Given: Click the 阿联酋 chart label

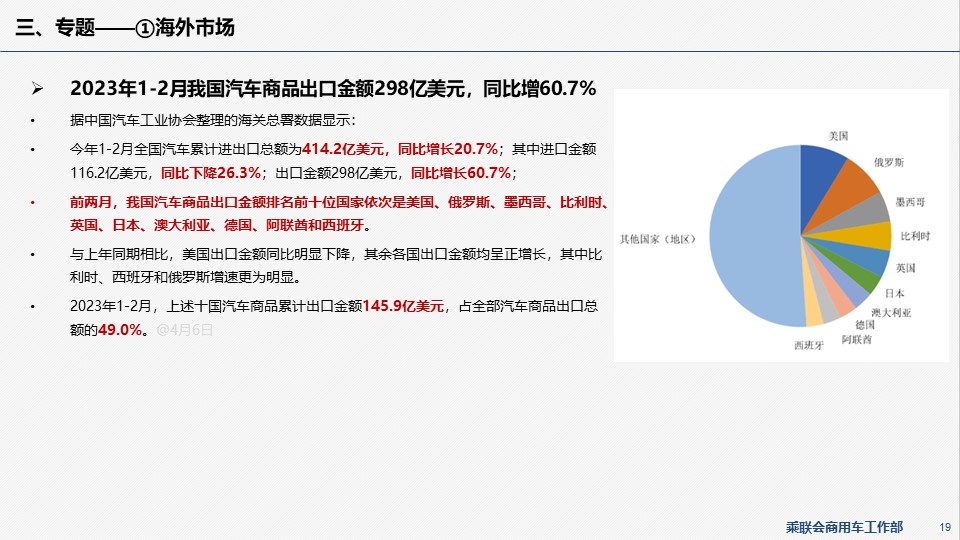Looking at the screenshot, I should click(x=856, y=339).
